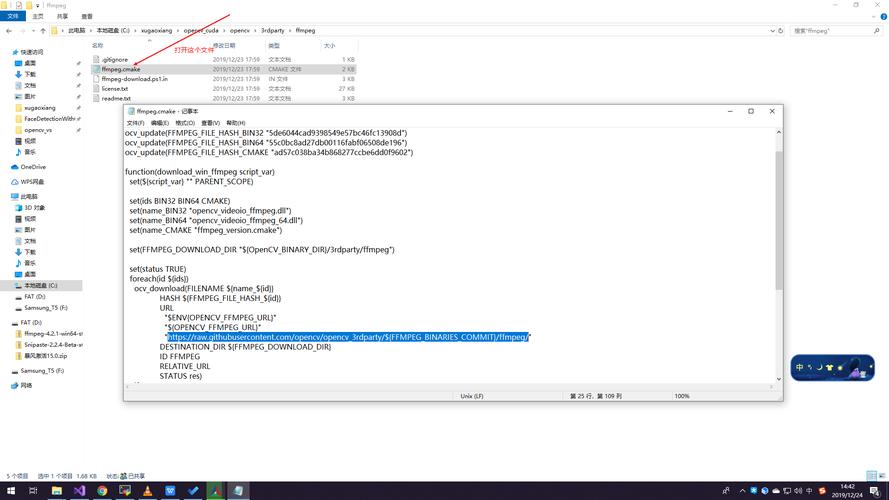Collapse the ribbon using the chevron
Image resolution: width=889 pixels, height=500 pixels.
[x=872, y=16]
